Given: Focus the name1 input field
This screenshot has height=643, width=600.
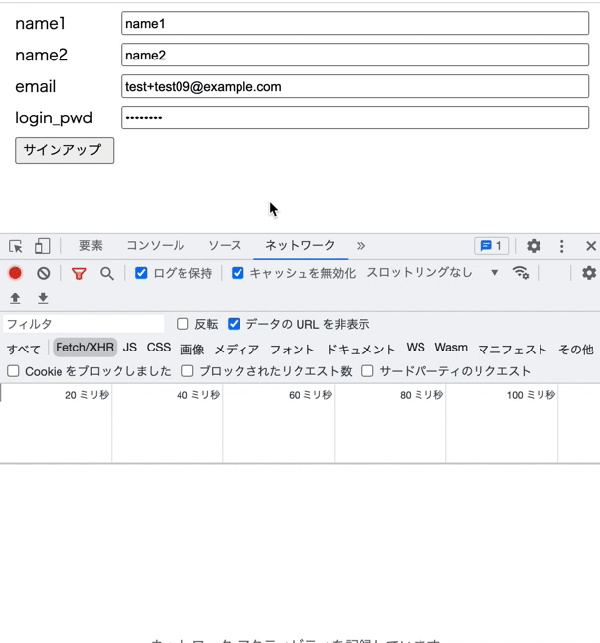Looking at the screenshot, I should pyautogui.click(x=355, y=23).
